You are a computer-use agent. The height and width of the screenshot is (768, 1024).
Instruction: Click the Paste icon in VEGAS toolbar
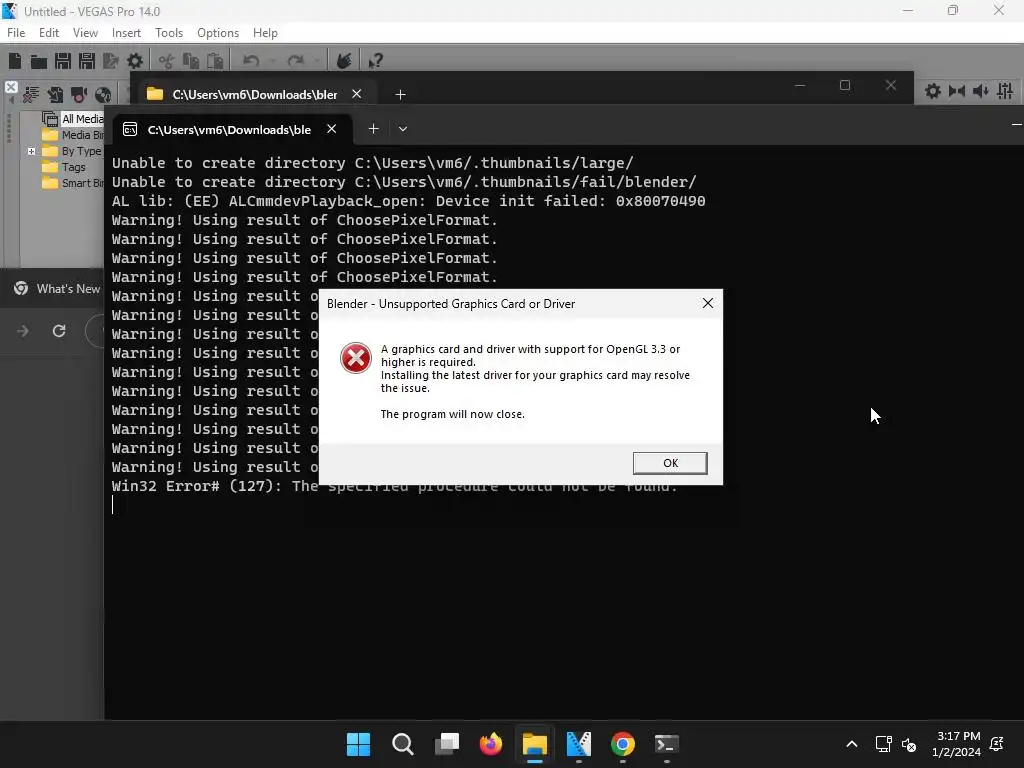pyautogui.click(x=215, y=61)
